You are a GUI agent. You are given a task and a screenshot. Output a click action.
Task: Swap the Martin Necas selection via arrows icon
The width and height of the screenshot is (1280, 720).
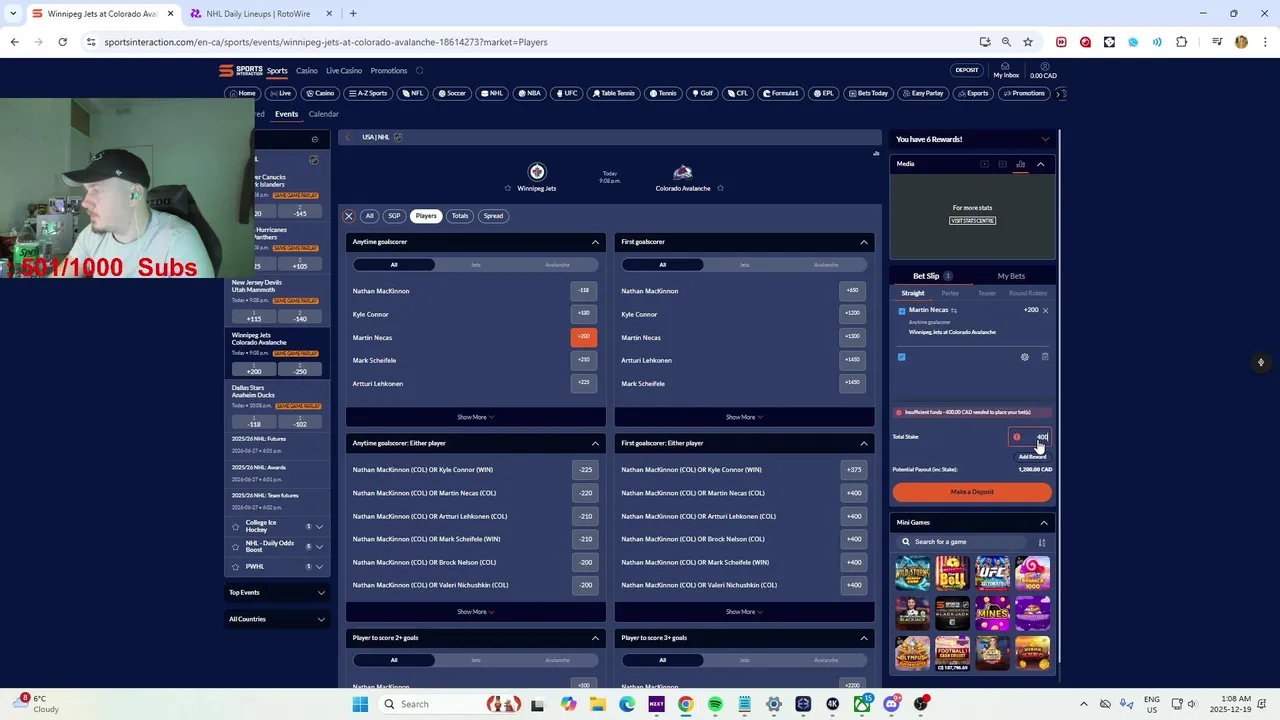(954, 311)
